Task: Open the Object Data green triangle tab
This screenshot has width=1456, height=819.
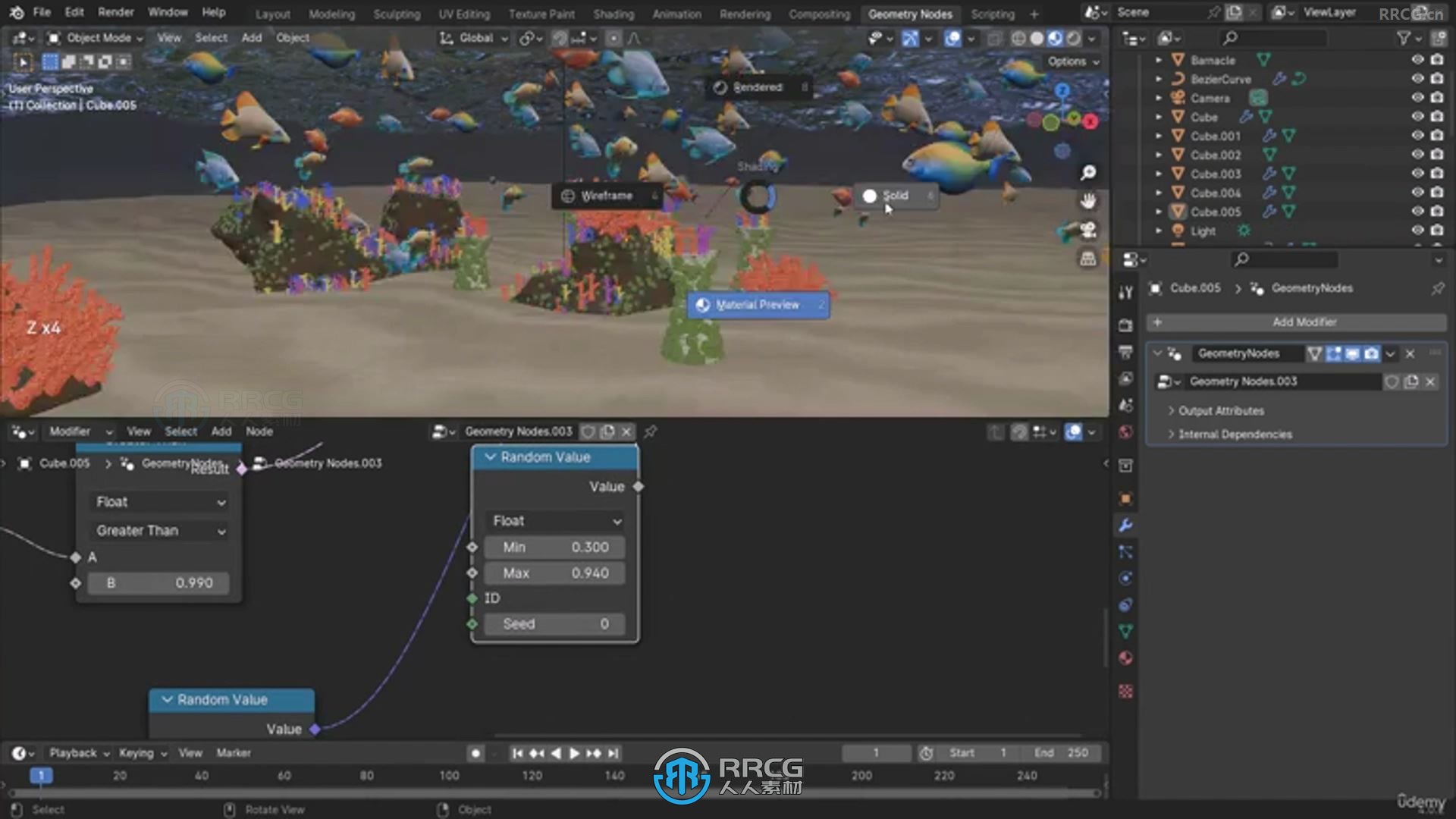Action: (x=1125, y=631)
